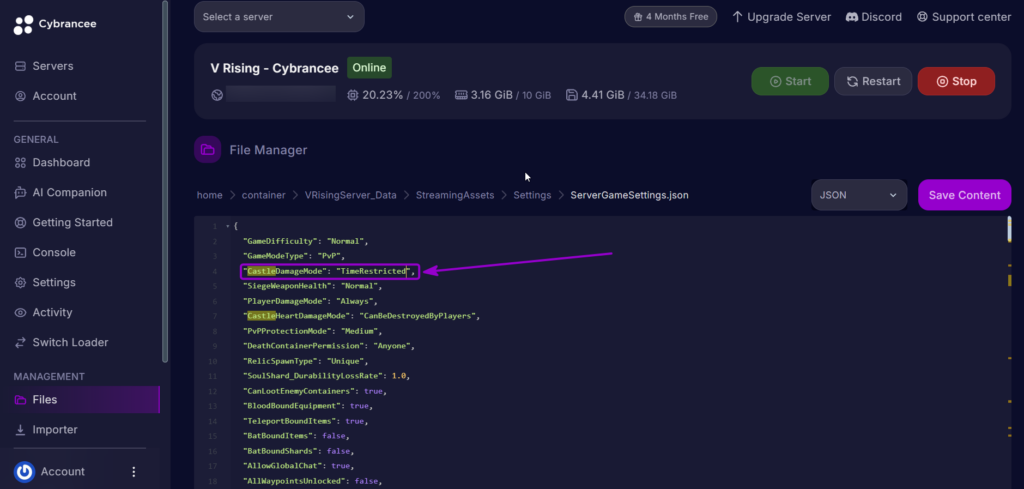
Task: Click the sidebar vertical scrollbar
Action: tap(165, 181)
